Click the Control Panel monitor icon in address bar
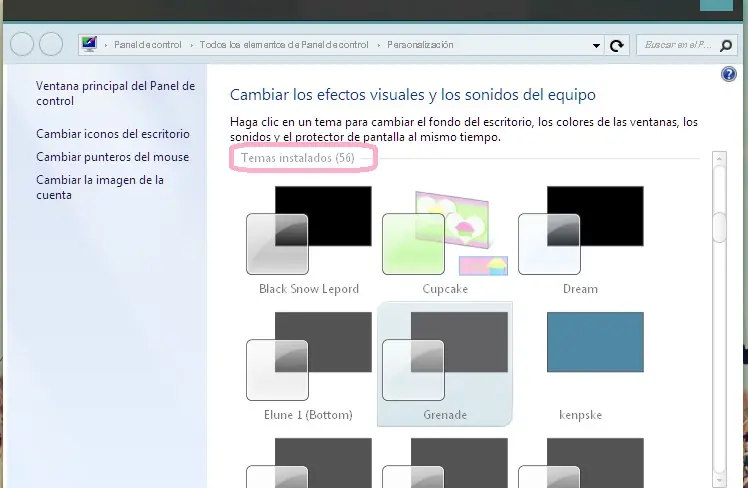Image resolution: width=748 pixels, height=488 pixels. coord(89,44)
